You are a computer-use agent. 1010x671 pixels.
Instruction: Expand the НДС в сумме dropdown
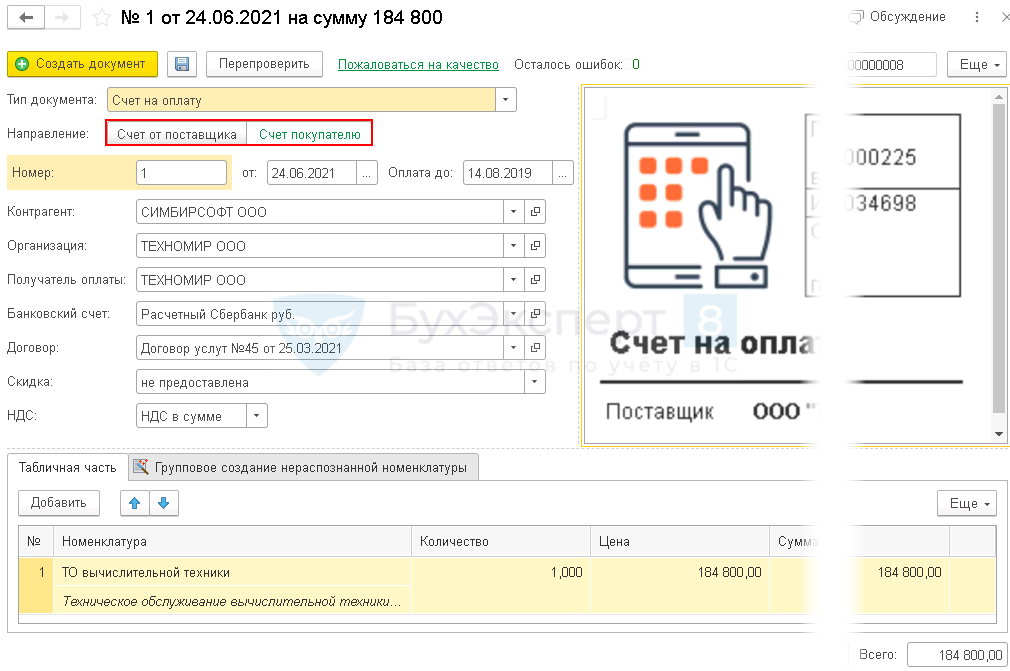pyautogui.click(x=256, y=416)
